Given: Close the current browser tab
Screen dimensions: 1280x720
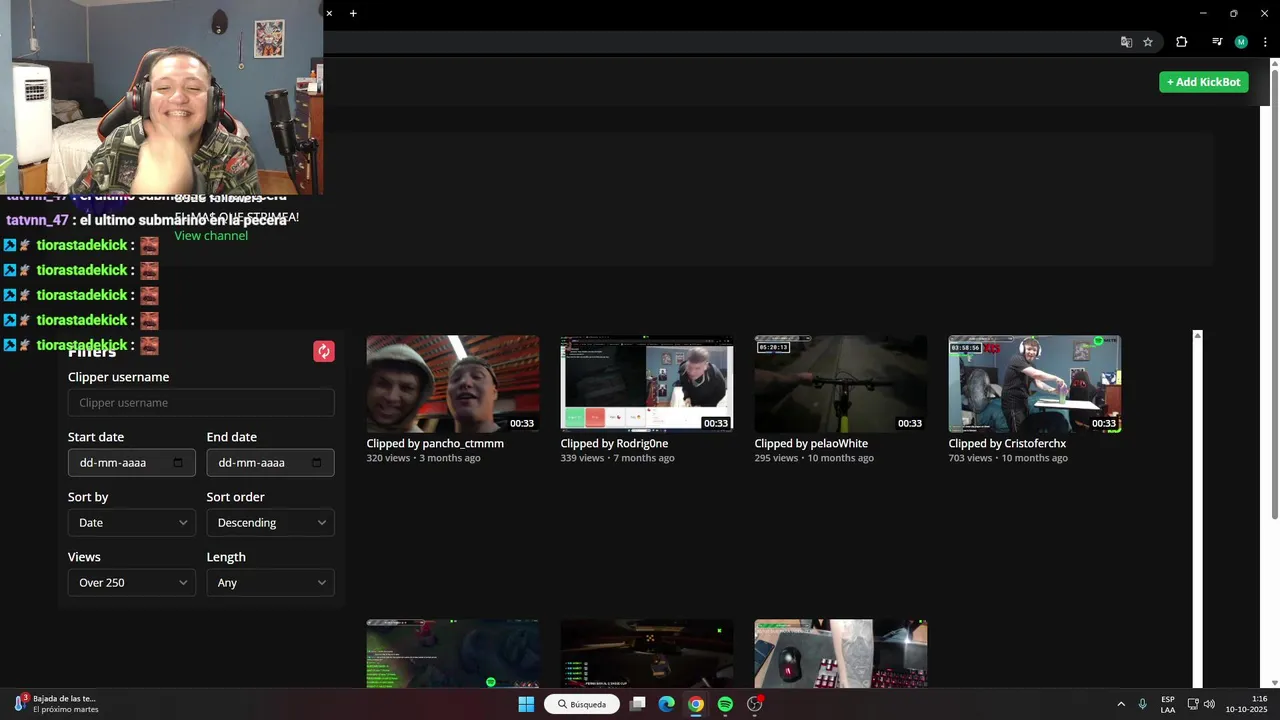Looking at the screenshot, I should pos(329,13).
